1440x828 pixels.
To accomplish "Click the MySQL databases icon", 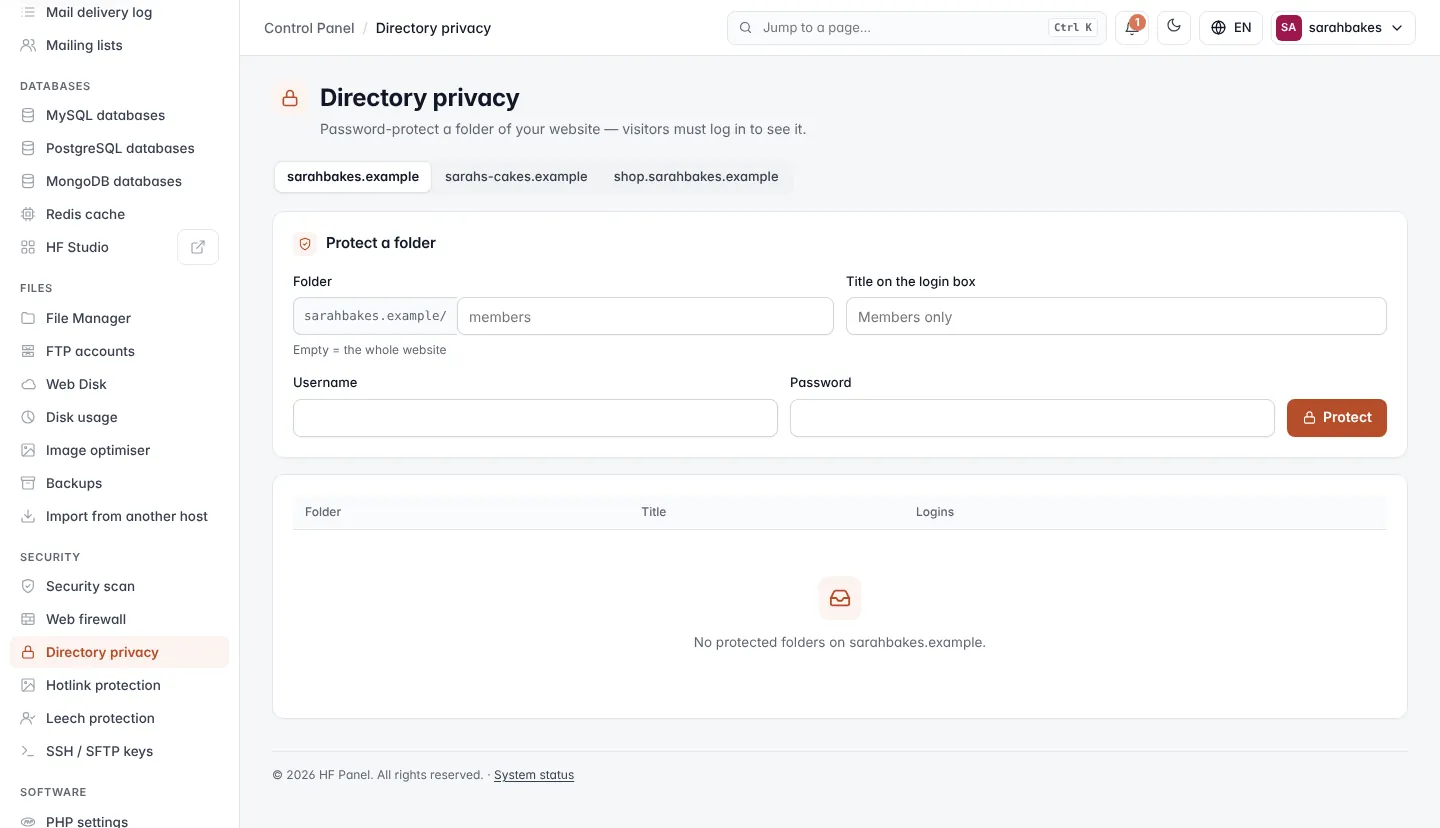I will 28,115.
